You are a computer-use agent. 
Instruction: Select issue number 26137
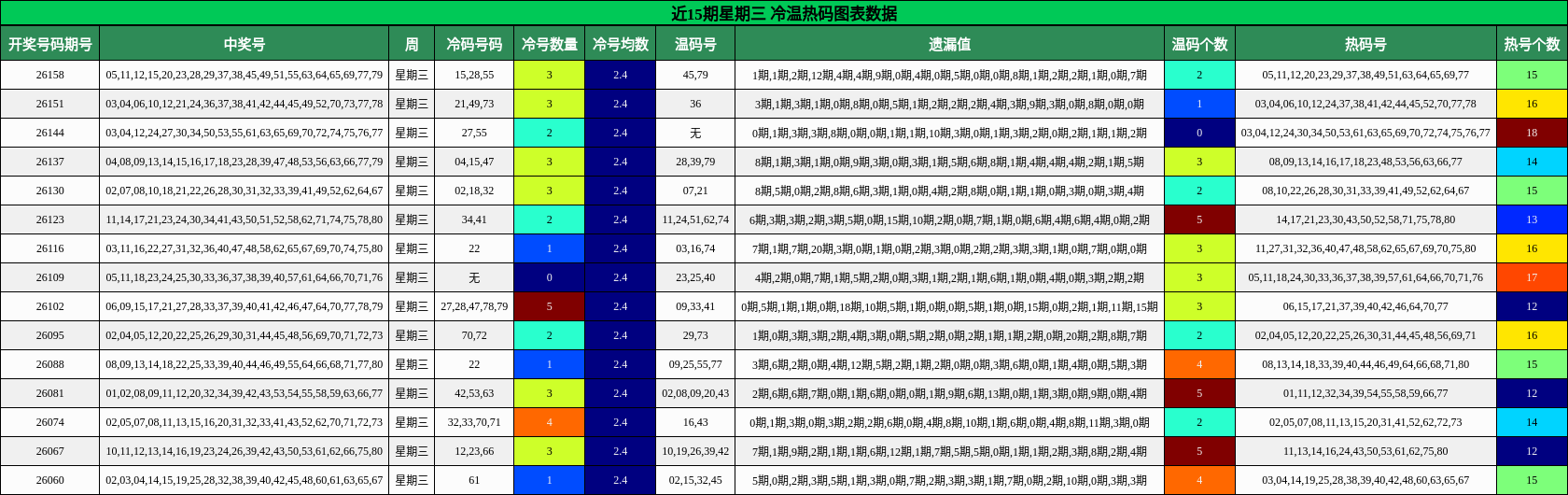50,162
